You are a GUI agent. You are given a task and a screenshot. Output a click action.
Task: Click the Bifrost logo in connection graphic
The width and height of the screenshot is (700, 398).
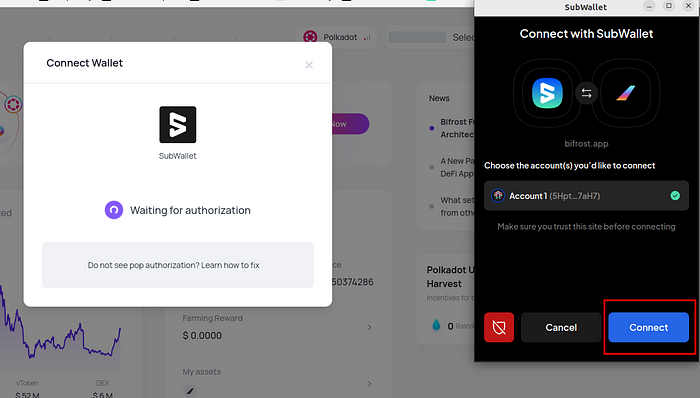(625, 93)
